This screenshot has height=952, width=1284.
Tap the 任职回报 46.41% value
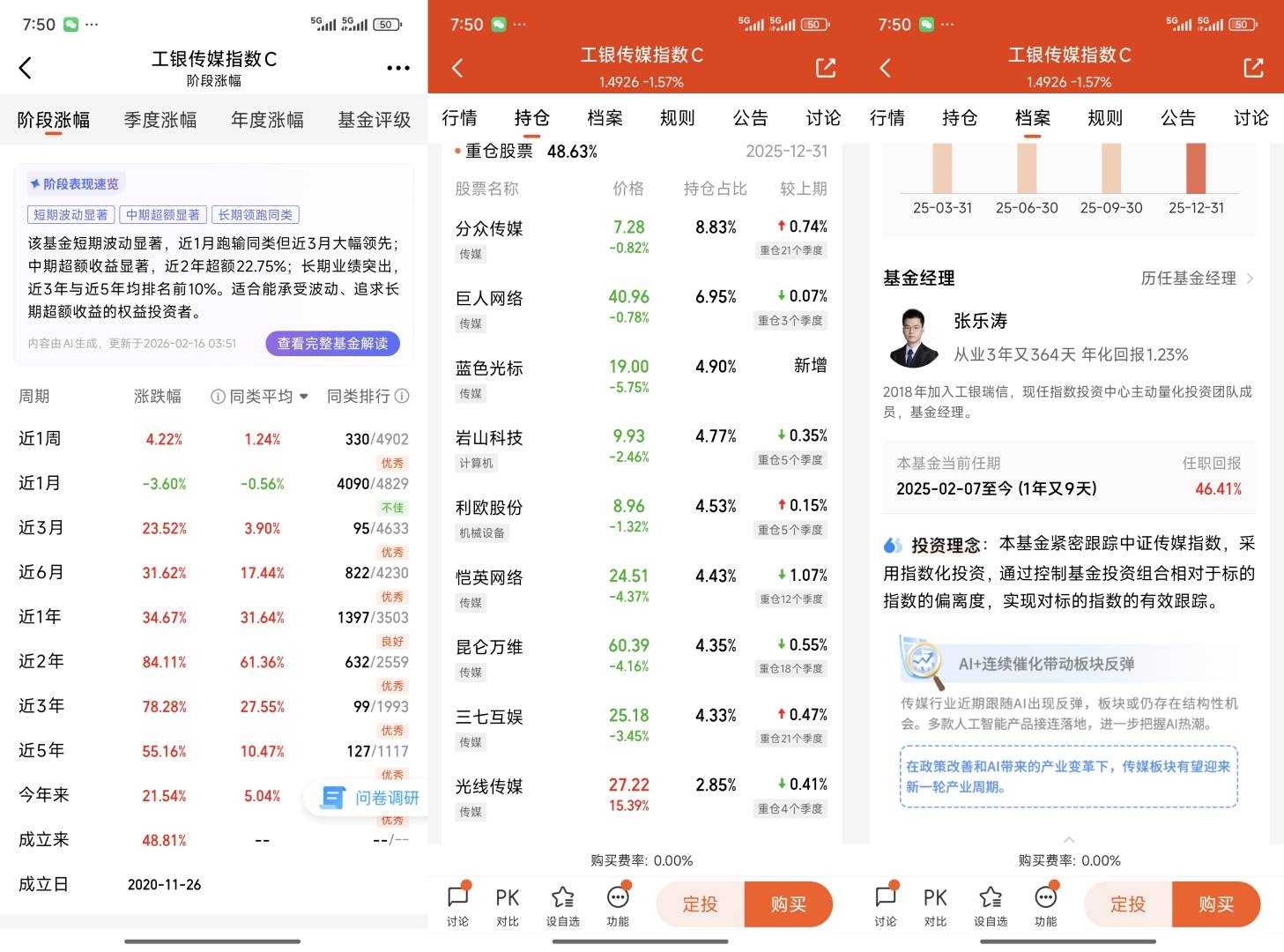[x=1218, y=489]
